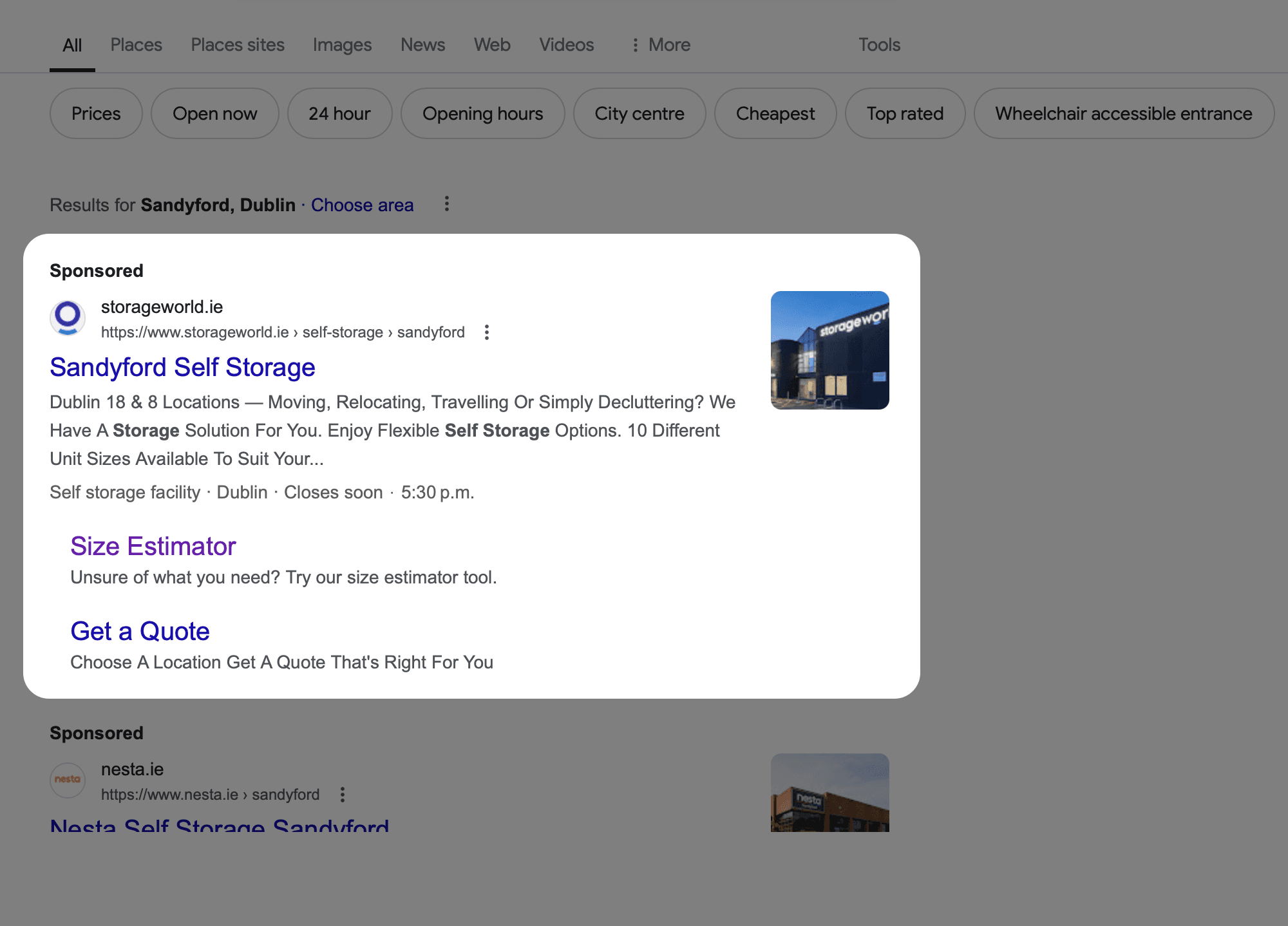Click the nesta.ie logo icon
Viewport: 1288px width, 926px height.
tap(68, 780)
